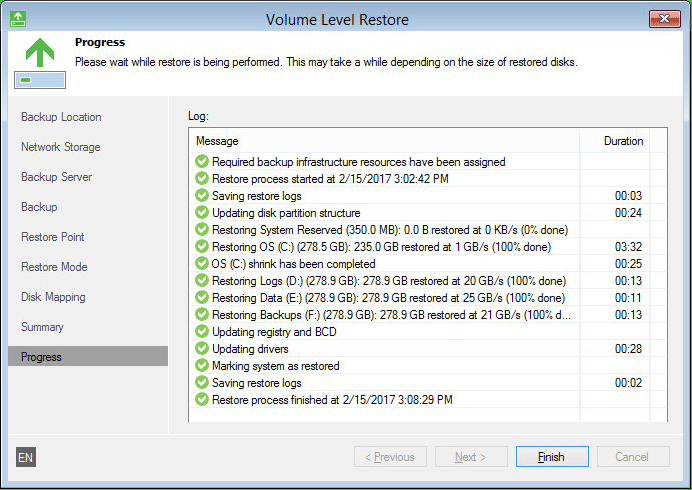
Task: Click 'Updating registry and BCD' message text
Action: point(274,332)
